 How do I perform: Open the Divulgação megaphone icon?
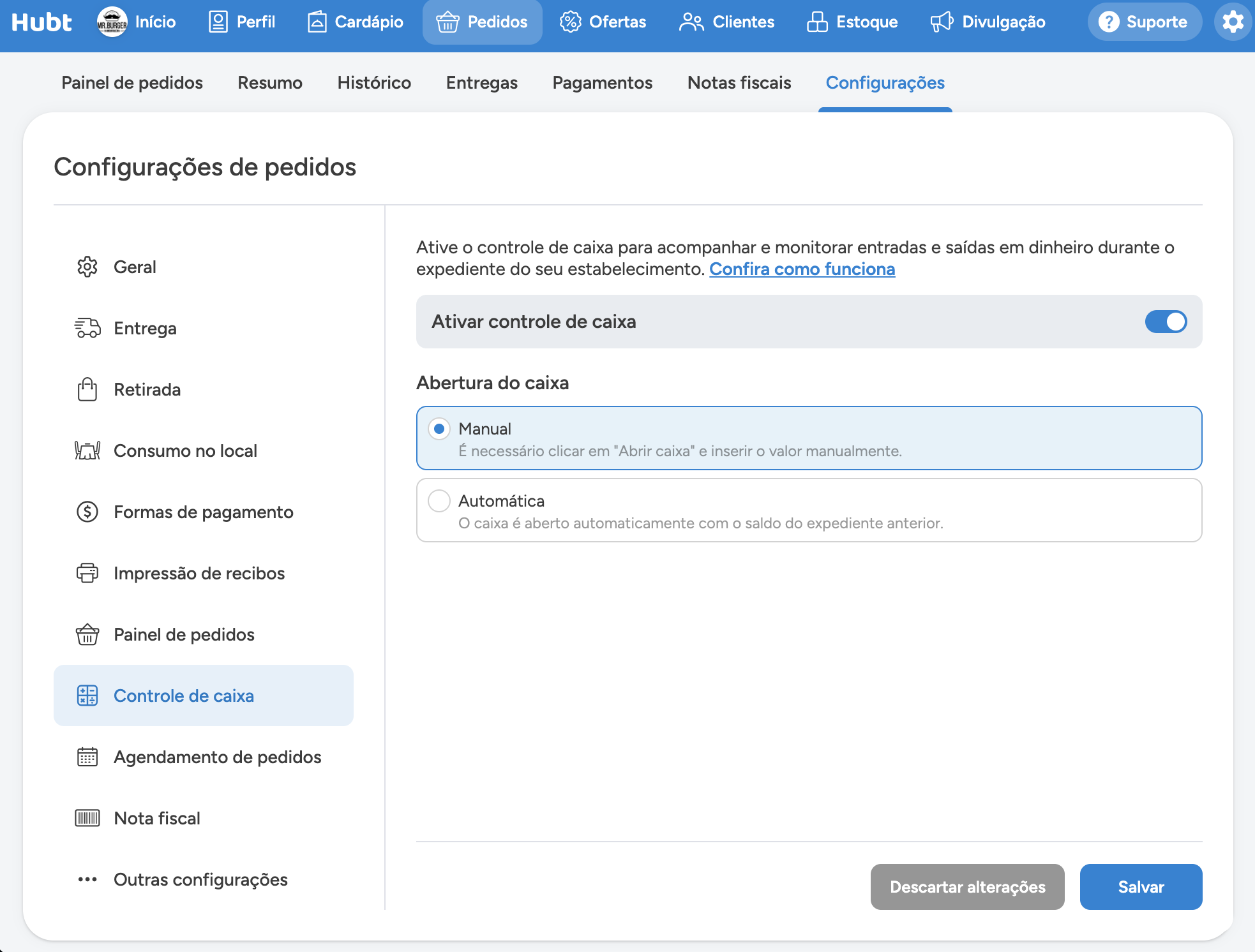click(x=942, y=22)
